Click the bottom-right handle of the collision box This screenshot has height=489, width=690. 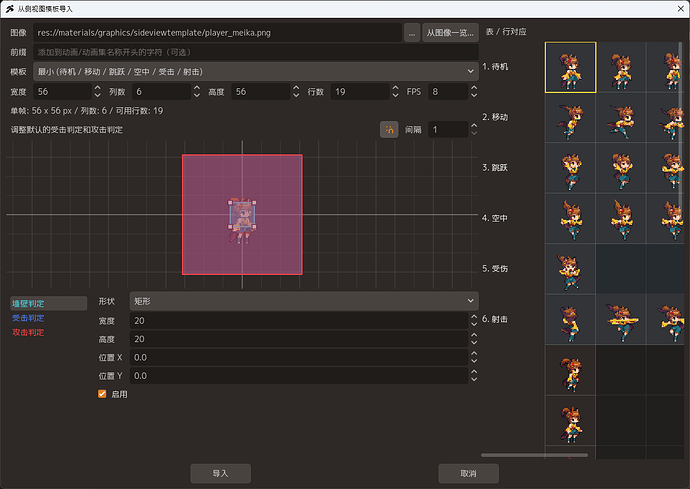point(254,227)
